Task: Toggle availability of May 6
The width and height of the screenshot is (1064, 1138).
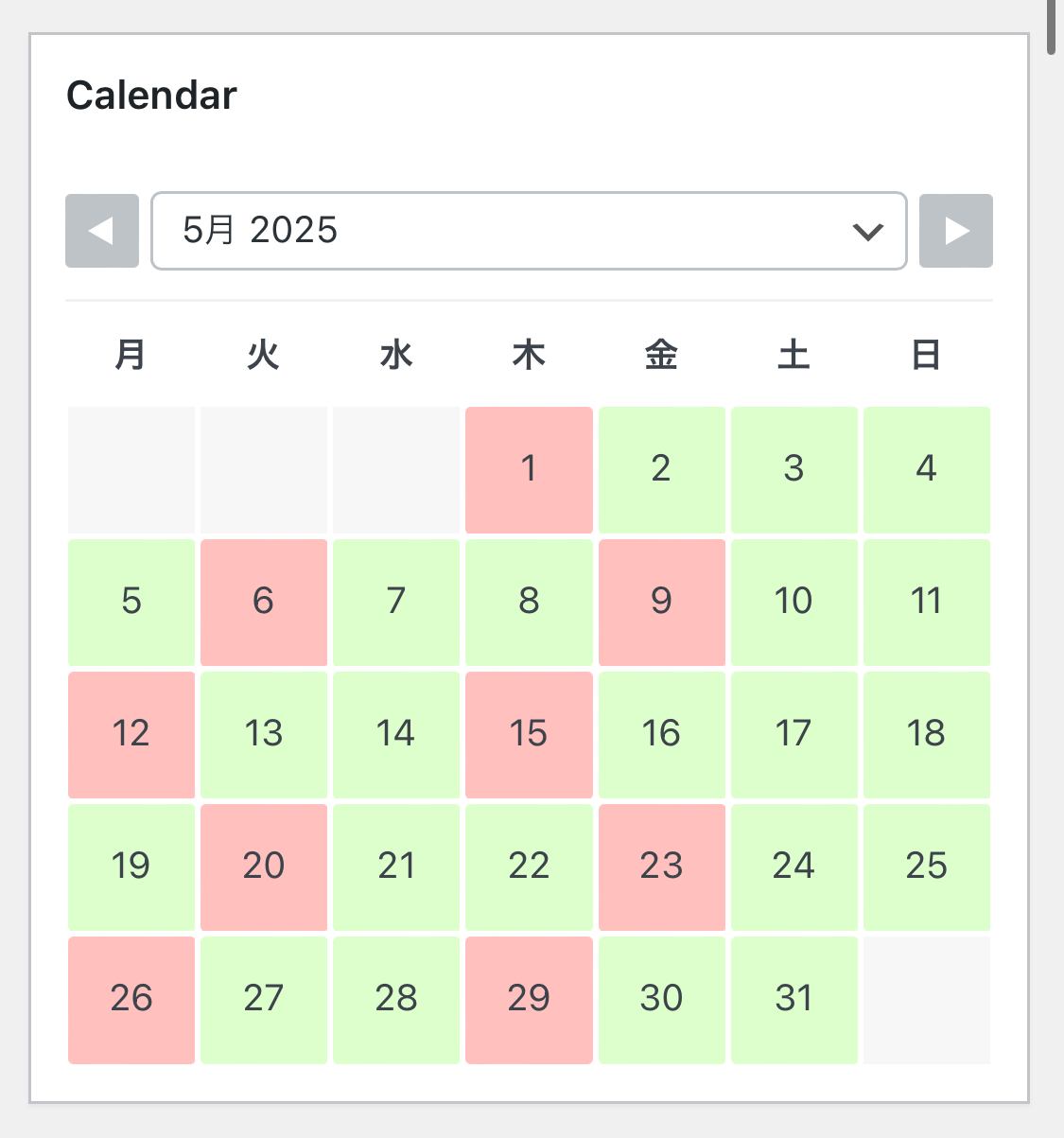Action: (264, 603)
